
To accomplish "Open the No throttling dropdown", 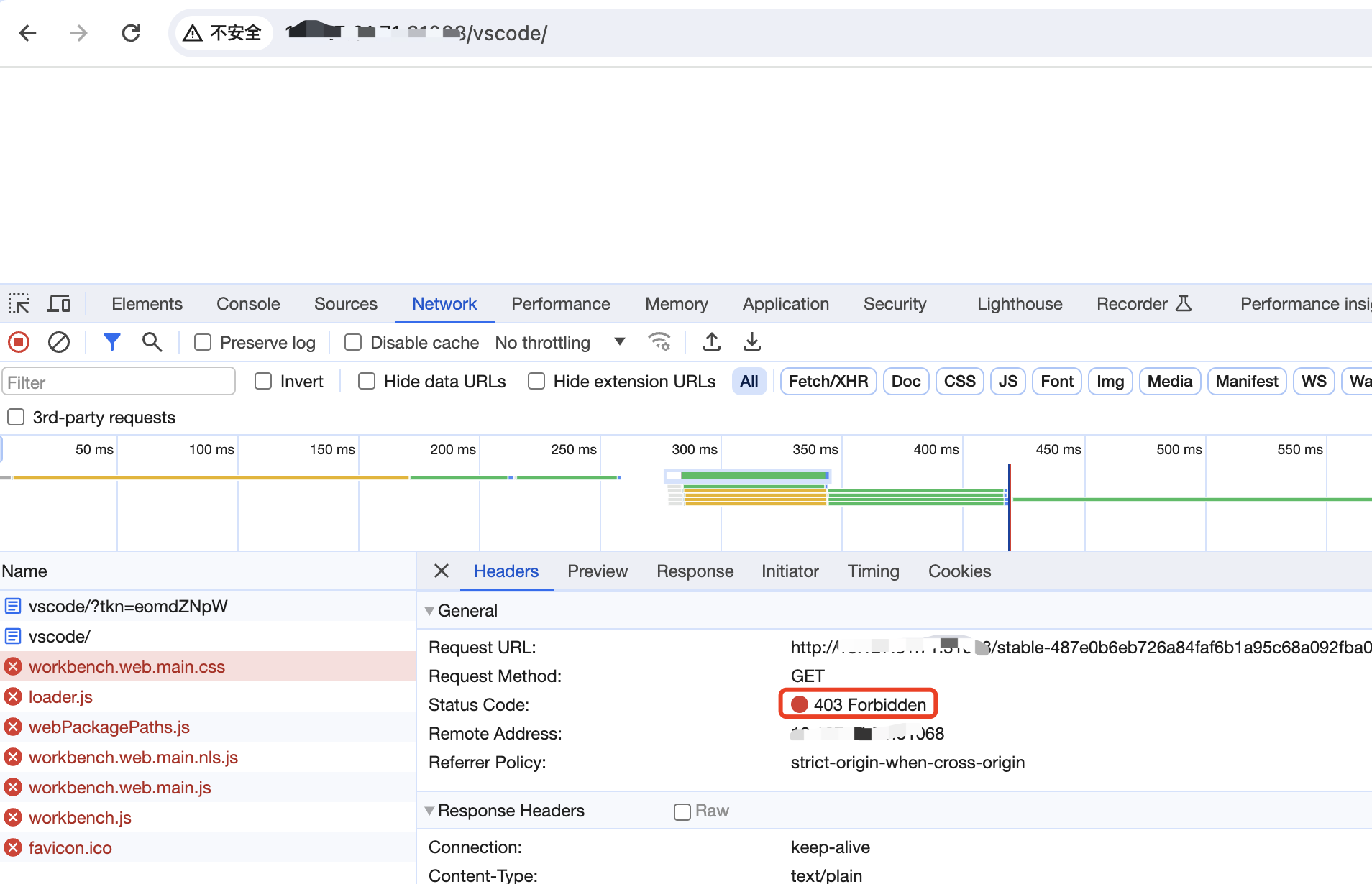I will 559,343.
